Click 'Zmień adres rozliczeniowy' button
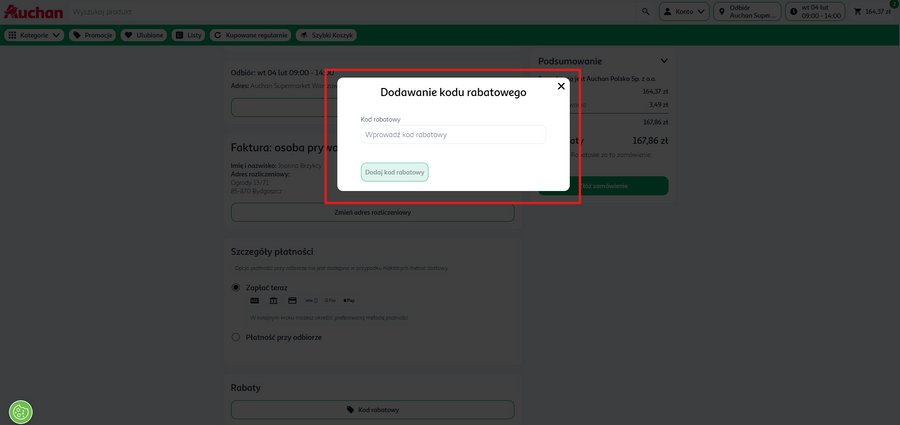This screenshot has height=425, width=900. pos(372,212)
